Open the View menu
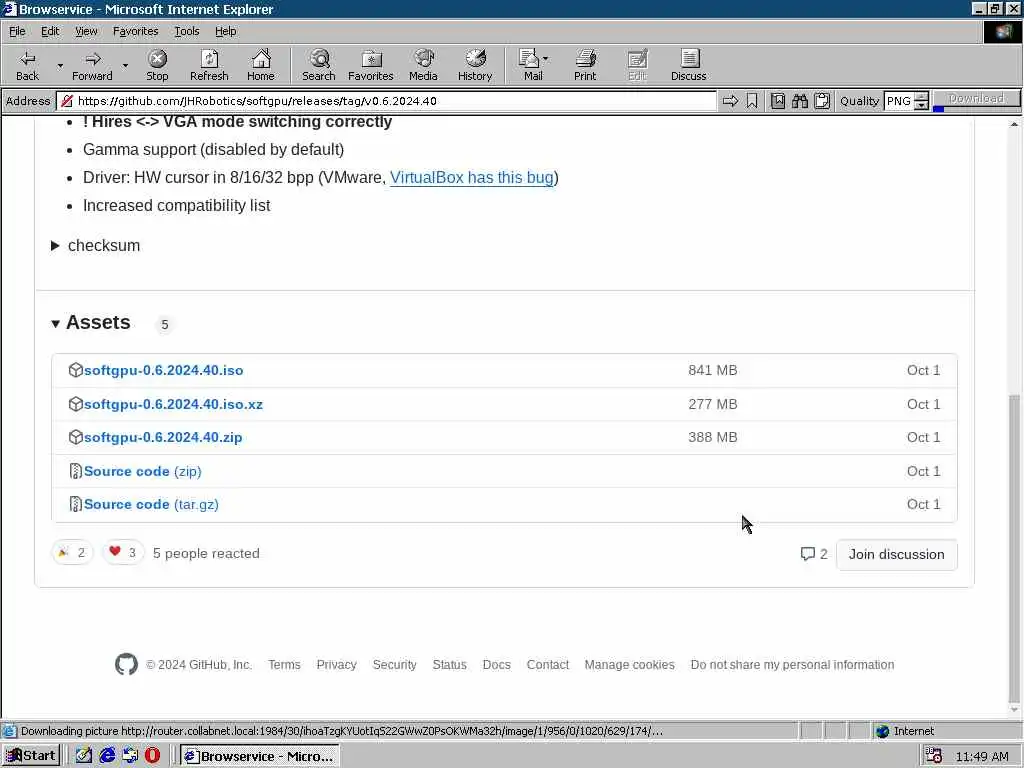1024x768 pixels. tap(86, 31)
